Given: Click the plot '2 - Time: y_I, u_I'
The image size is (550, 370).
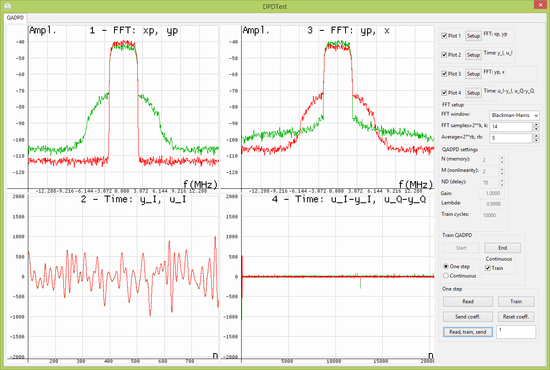Looking at the screenshot, I should point(113,277).
